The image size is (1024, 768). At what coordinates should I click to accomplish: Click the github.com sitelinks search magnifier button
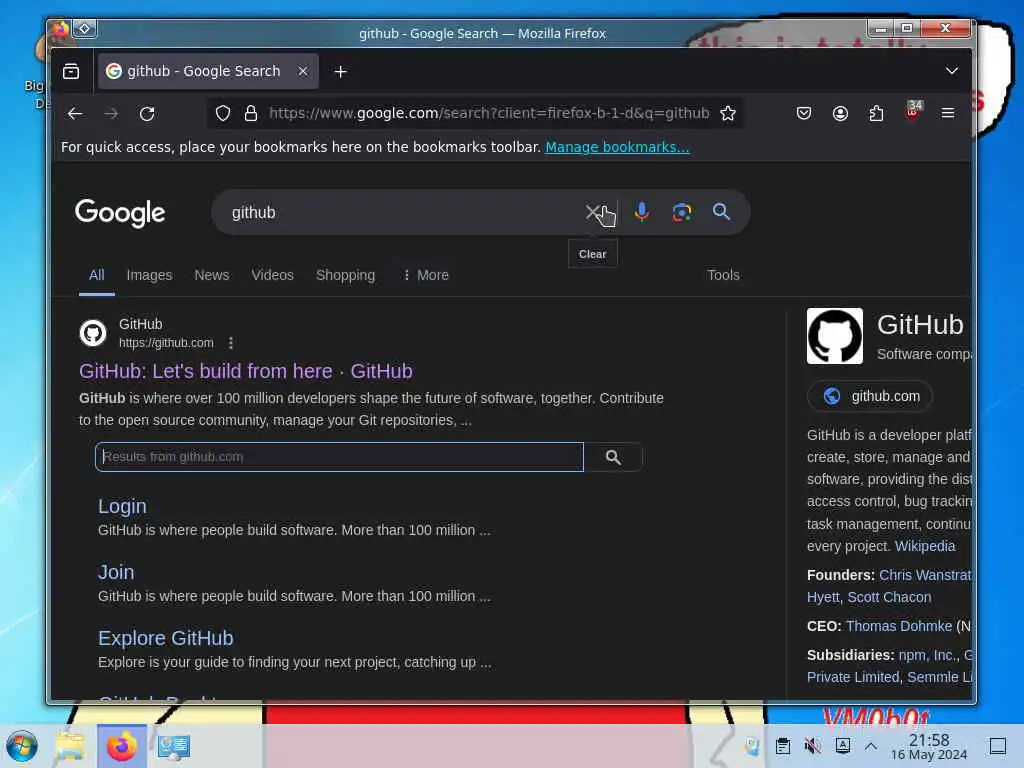click(613, 457)
